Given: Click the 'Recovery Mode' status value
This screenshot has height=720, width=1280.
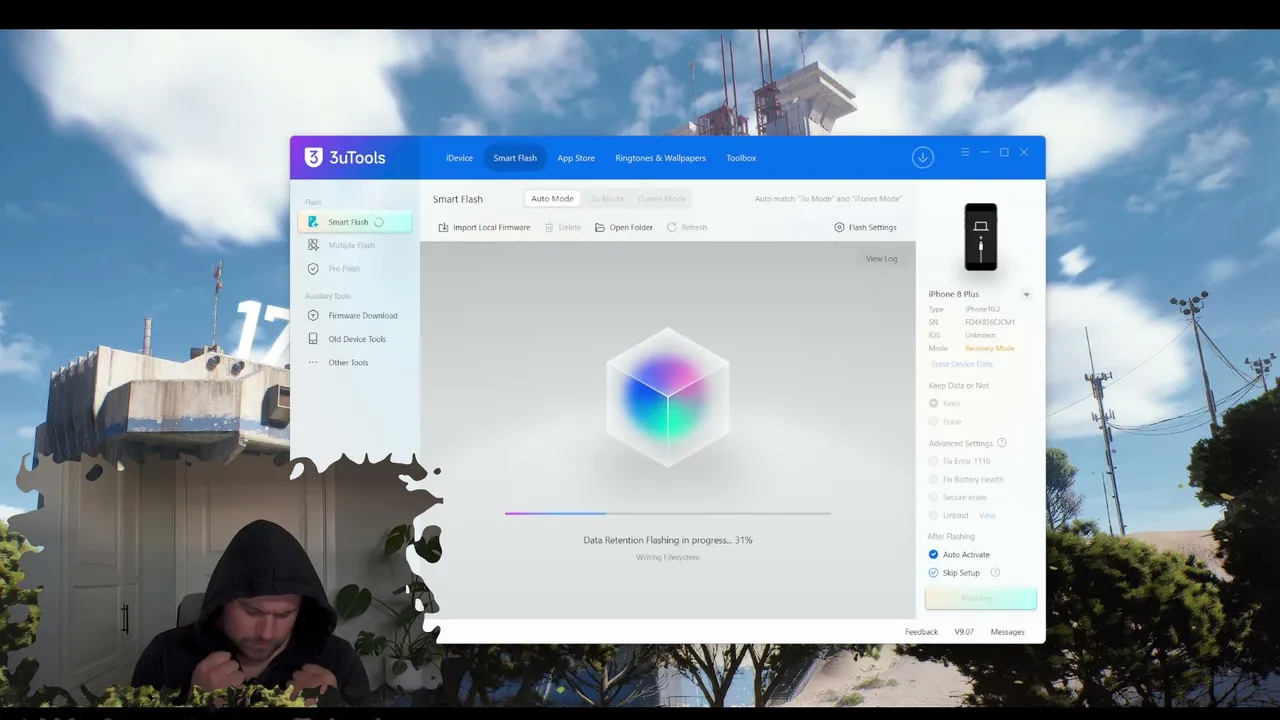Looking at the screenshot, I should pyautogui.click(x=989, y=348).
